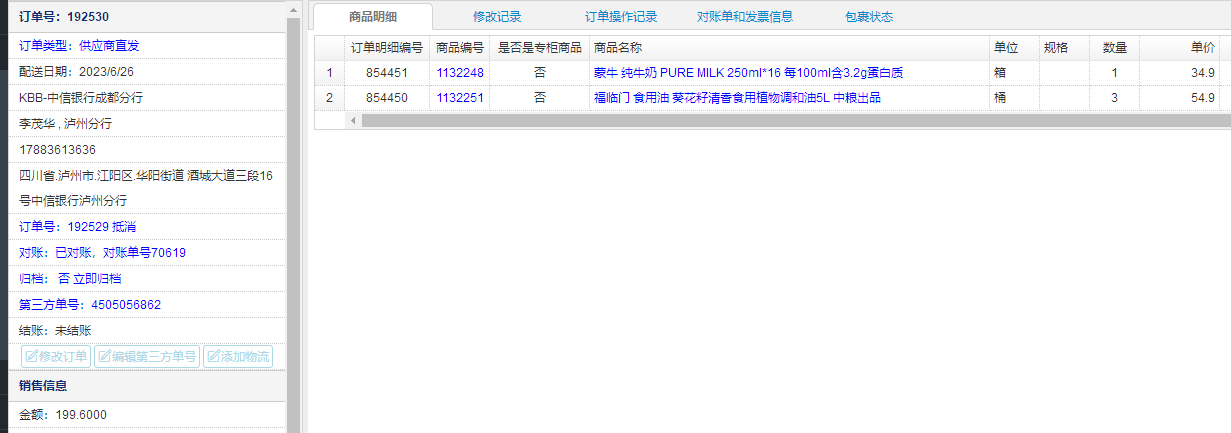Click the unit cell 箱
1231x433 pixels.
[x=1014, y=73]
